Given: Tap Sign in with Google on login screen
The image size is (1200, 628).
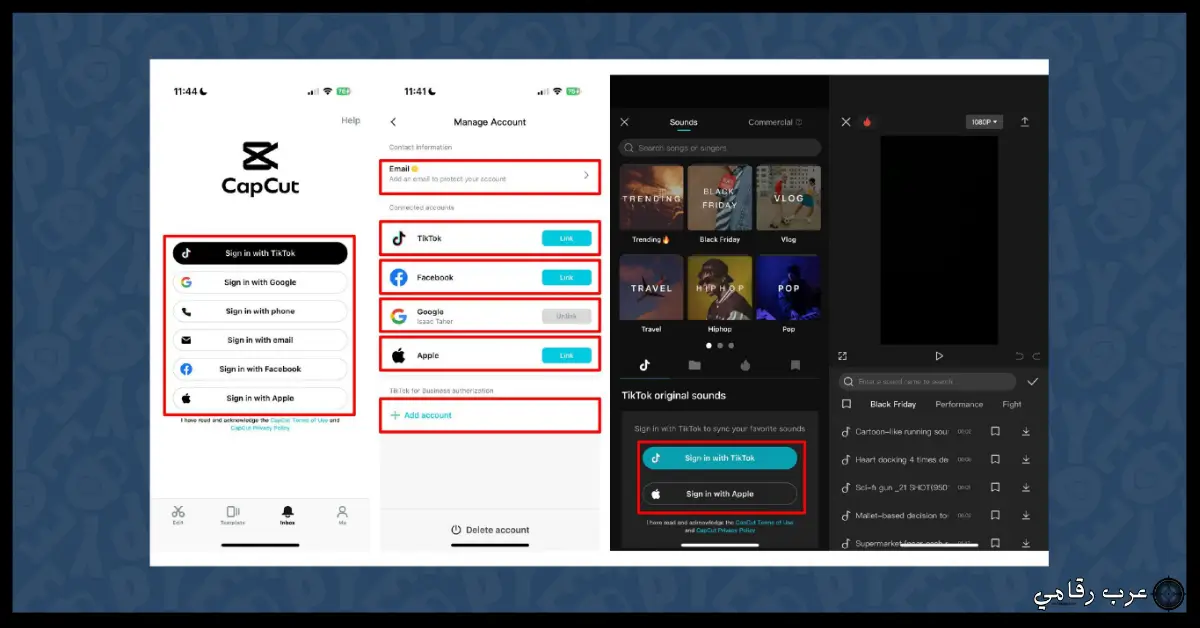Looking at the screenshot, I should click(260, 282).
